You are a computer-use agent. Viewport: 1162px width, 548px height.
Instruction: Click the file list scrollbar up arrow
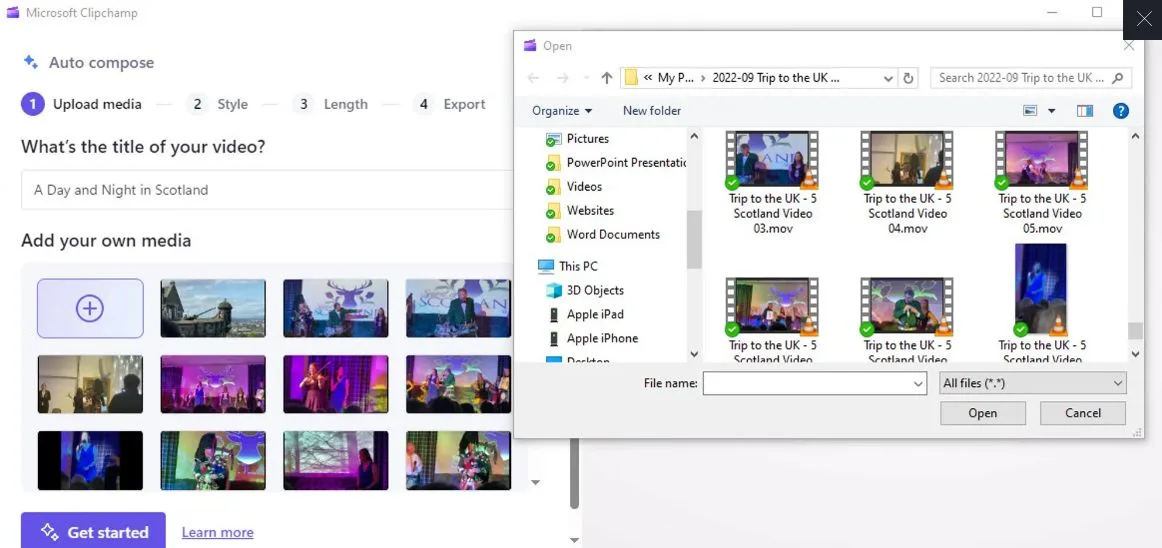1135,136
